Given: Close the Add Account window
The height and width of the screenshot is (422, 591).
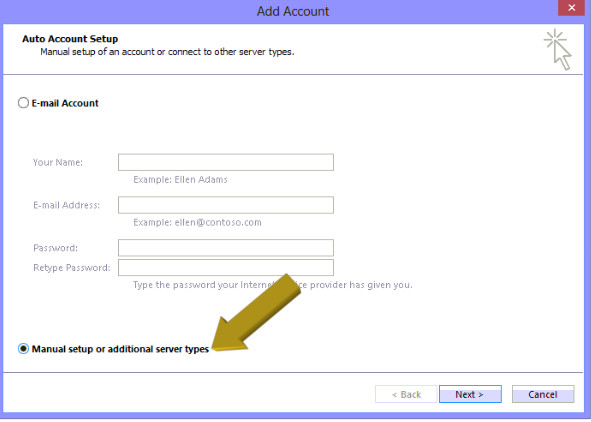Looking at the screenshot, I should (x=571, y=8).
